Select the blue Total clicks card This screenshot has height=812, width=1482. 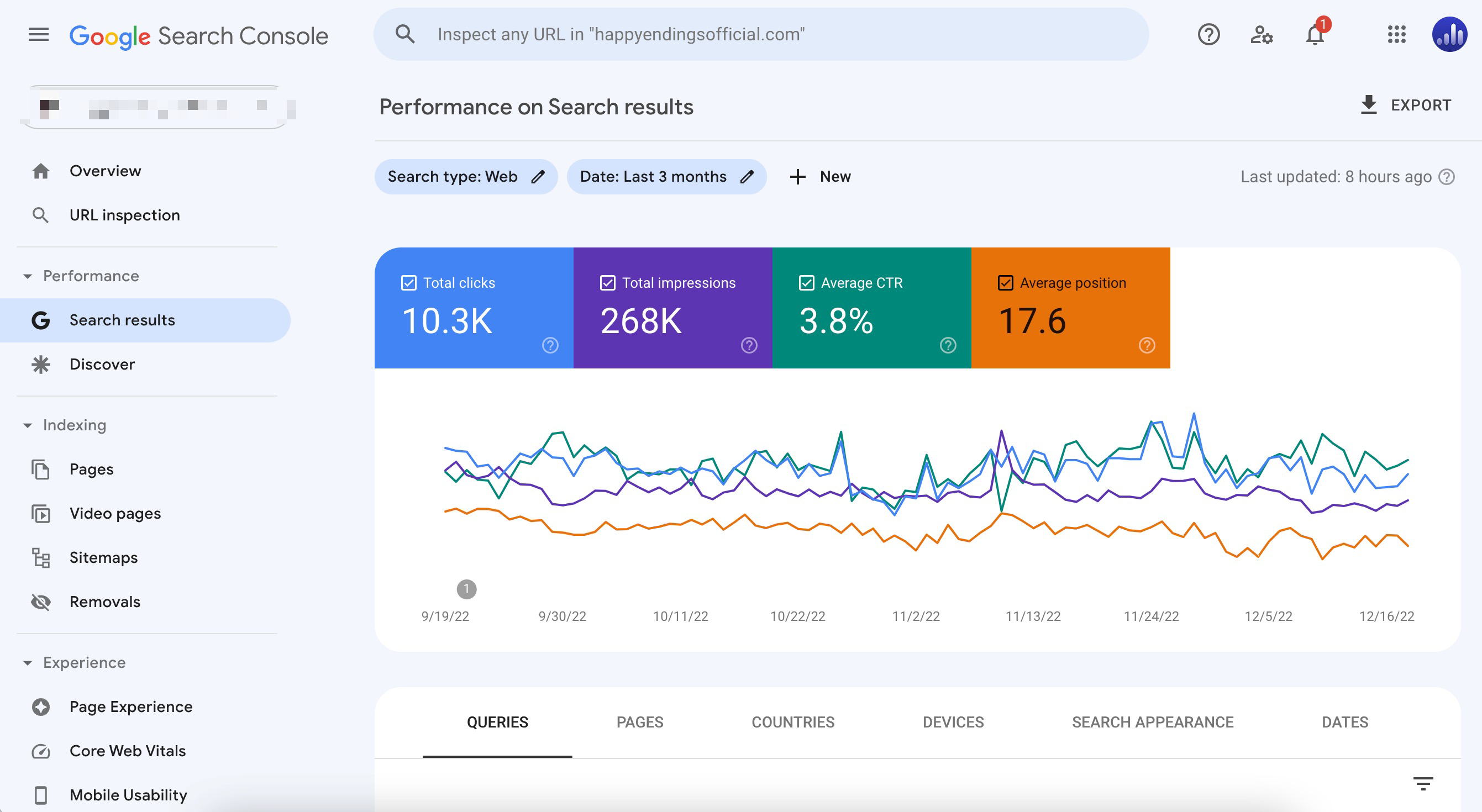(x=474, y=308)
